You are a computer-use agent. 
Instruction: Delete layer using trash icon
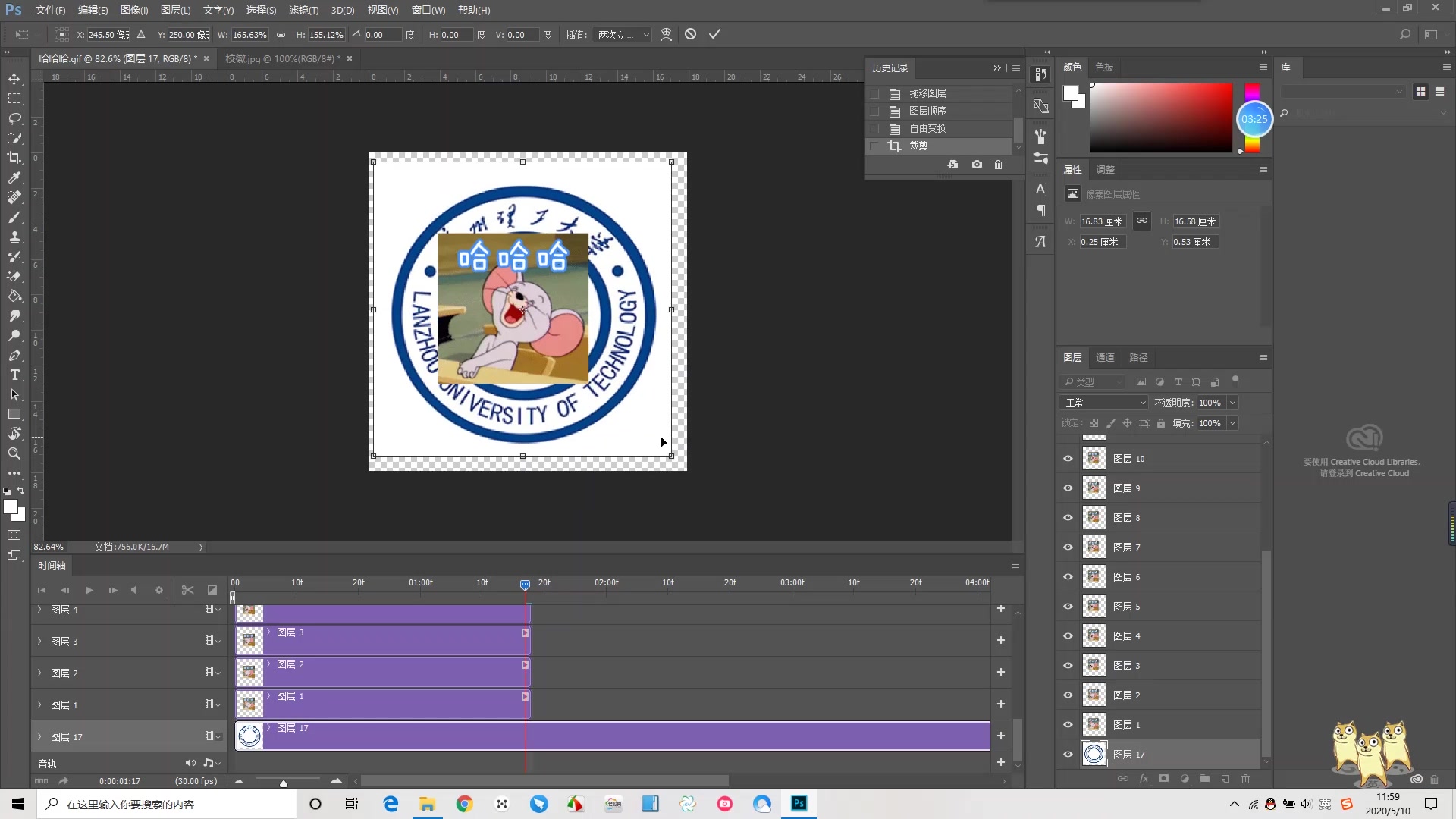(1245, 779)
